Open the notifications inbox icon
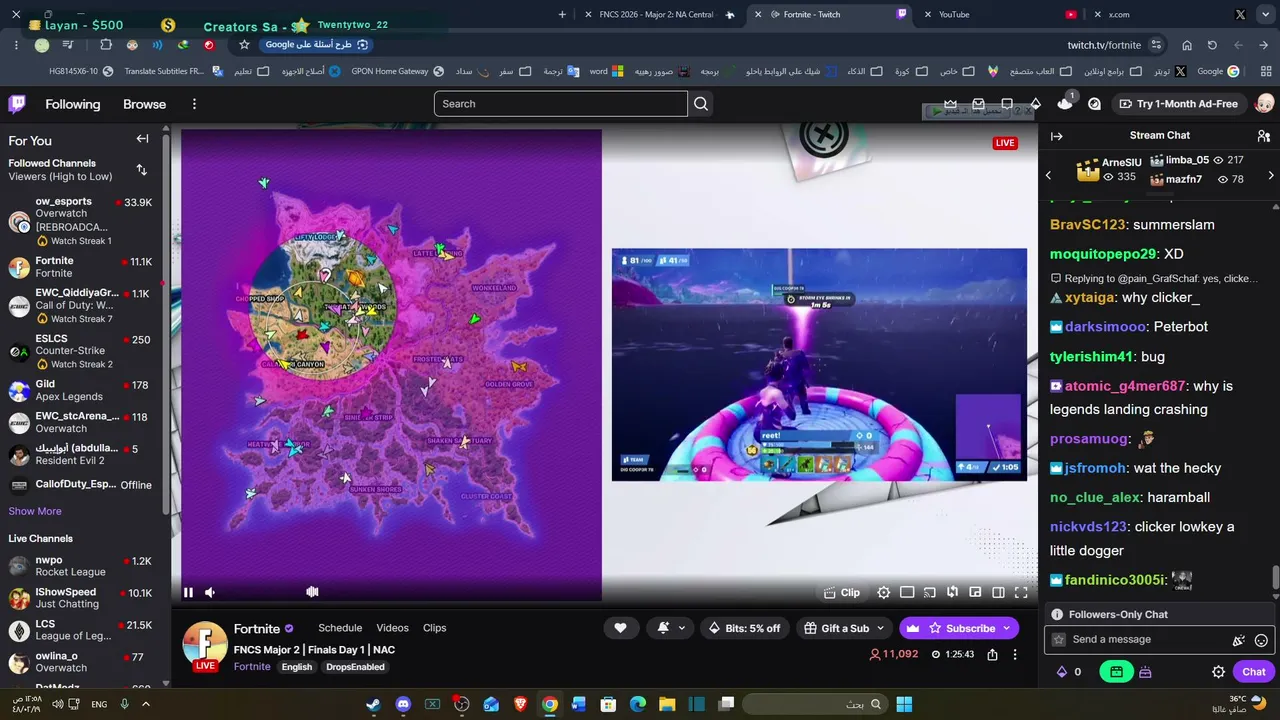The image size is (1280, 720). (x=979, y=104)
